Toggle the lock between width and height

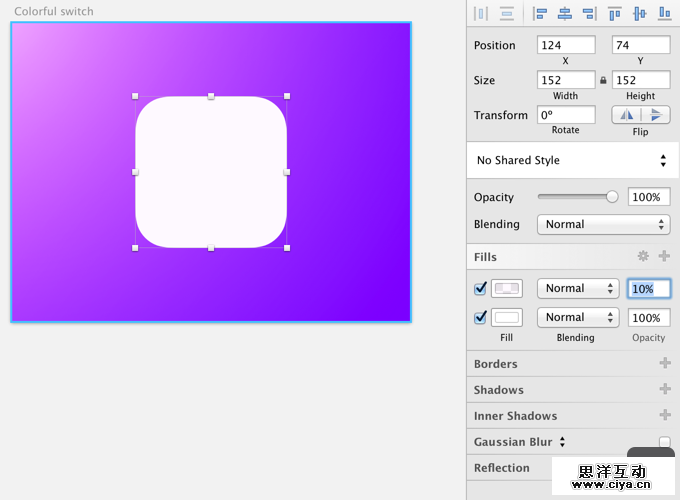(602, 80)
